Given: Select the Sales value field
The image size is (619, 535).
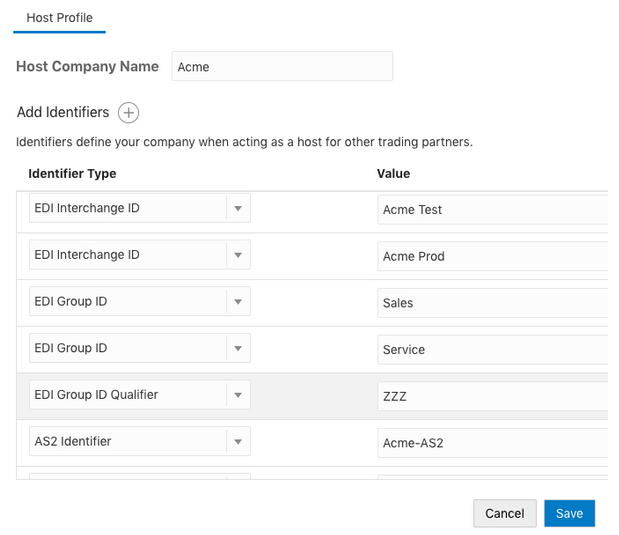Looking at the screenshot, I should [x=492, y=303].
